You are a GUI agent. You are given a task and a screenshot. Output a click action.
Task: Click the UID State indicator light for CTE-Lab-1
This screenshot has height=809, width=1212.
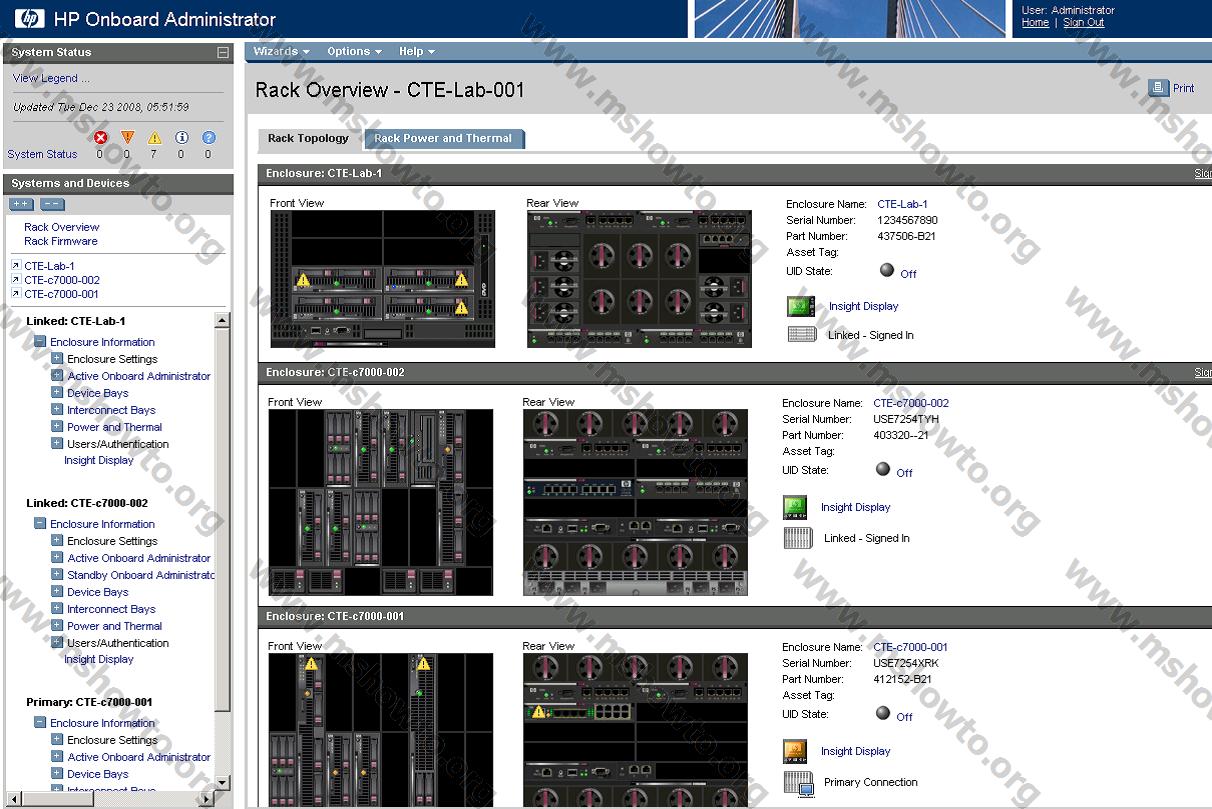pyautogui.click(x=886, y=270)
